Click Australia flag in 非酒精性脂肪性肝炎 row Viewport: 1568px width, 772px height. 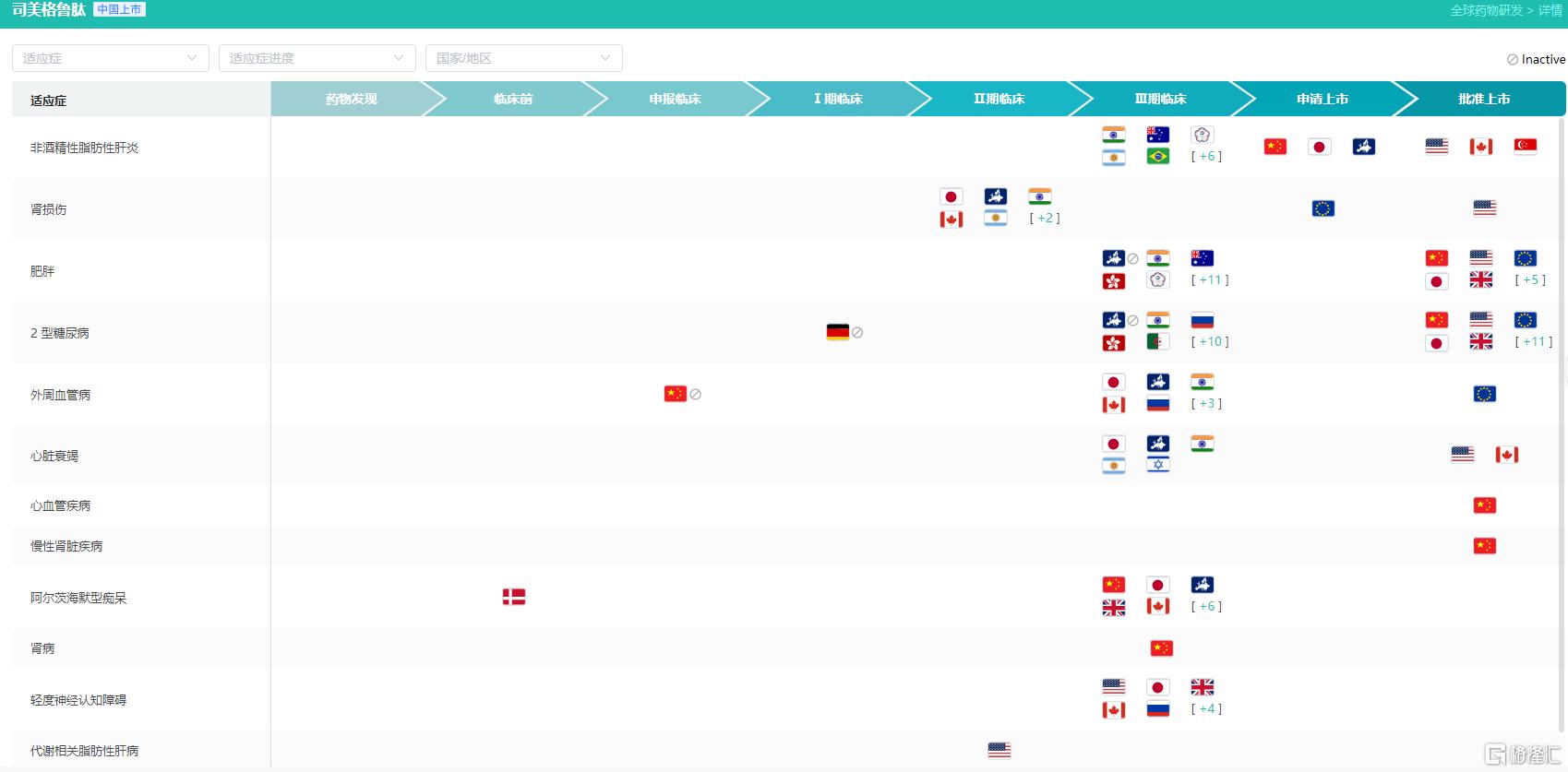(1158, 135)
